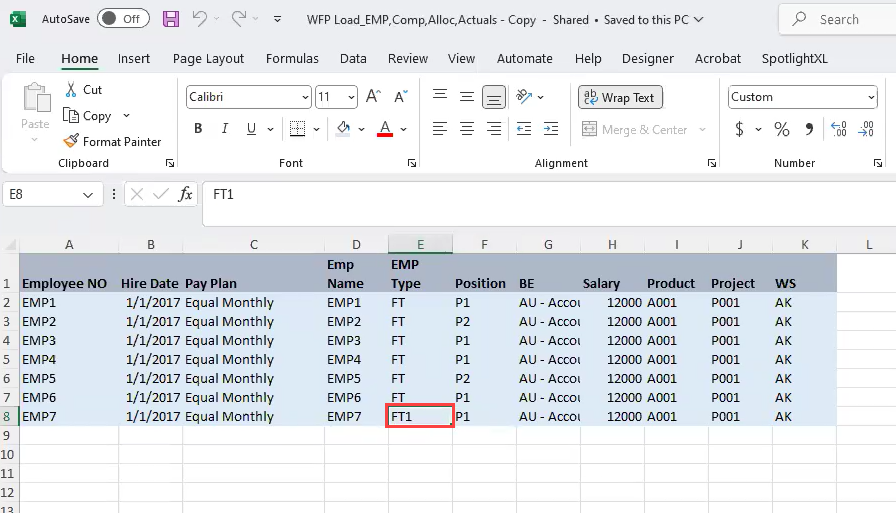Toggle the AutoSave switch
The height and width of the screenshot is (513, 896).
[123, 19]
